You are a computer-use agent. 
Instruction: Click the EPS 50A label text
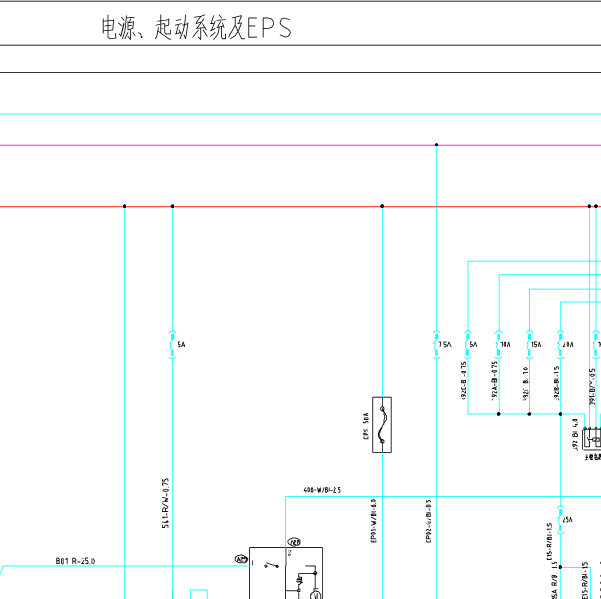366,426
